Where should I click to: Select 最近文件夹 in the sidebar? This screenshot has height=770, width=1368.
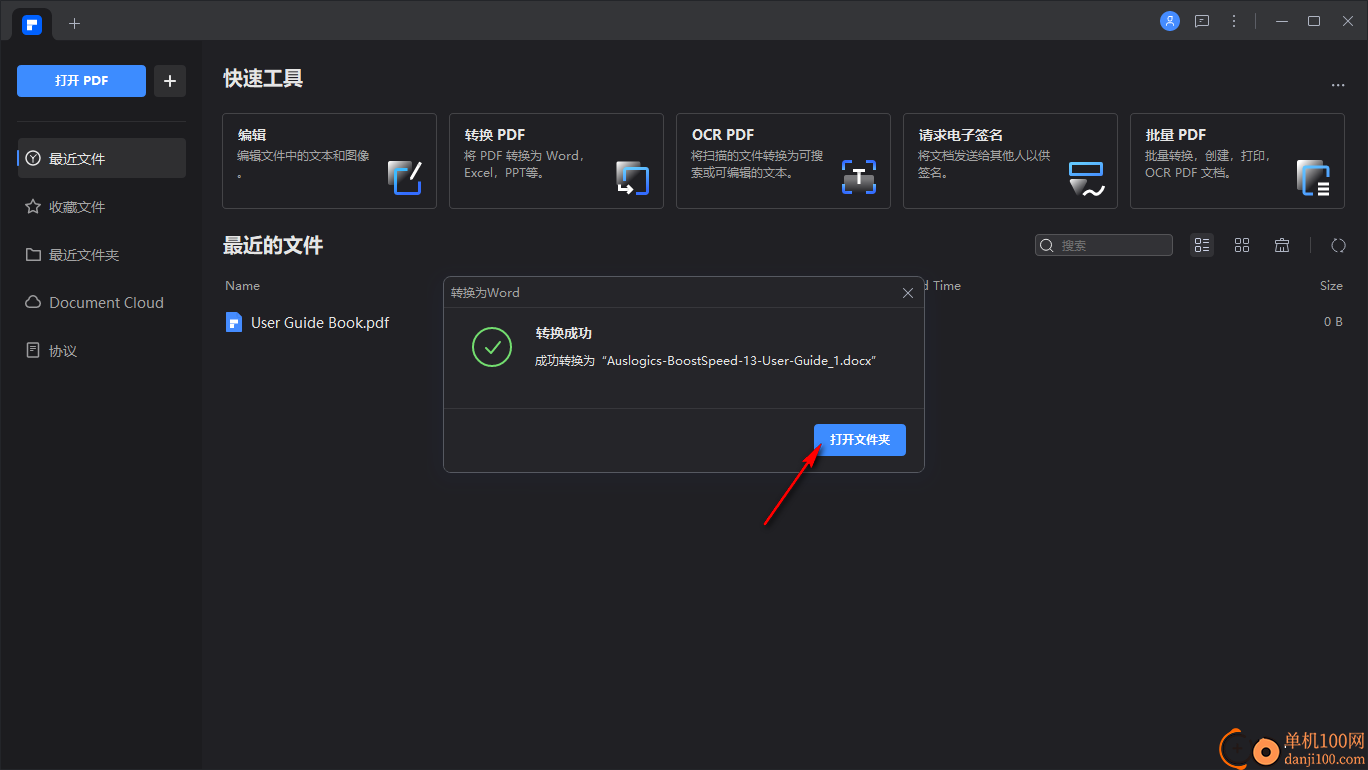[x=102, y=255]
